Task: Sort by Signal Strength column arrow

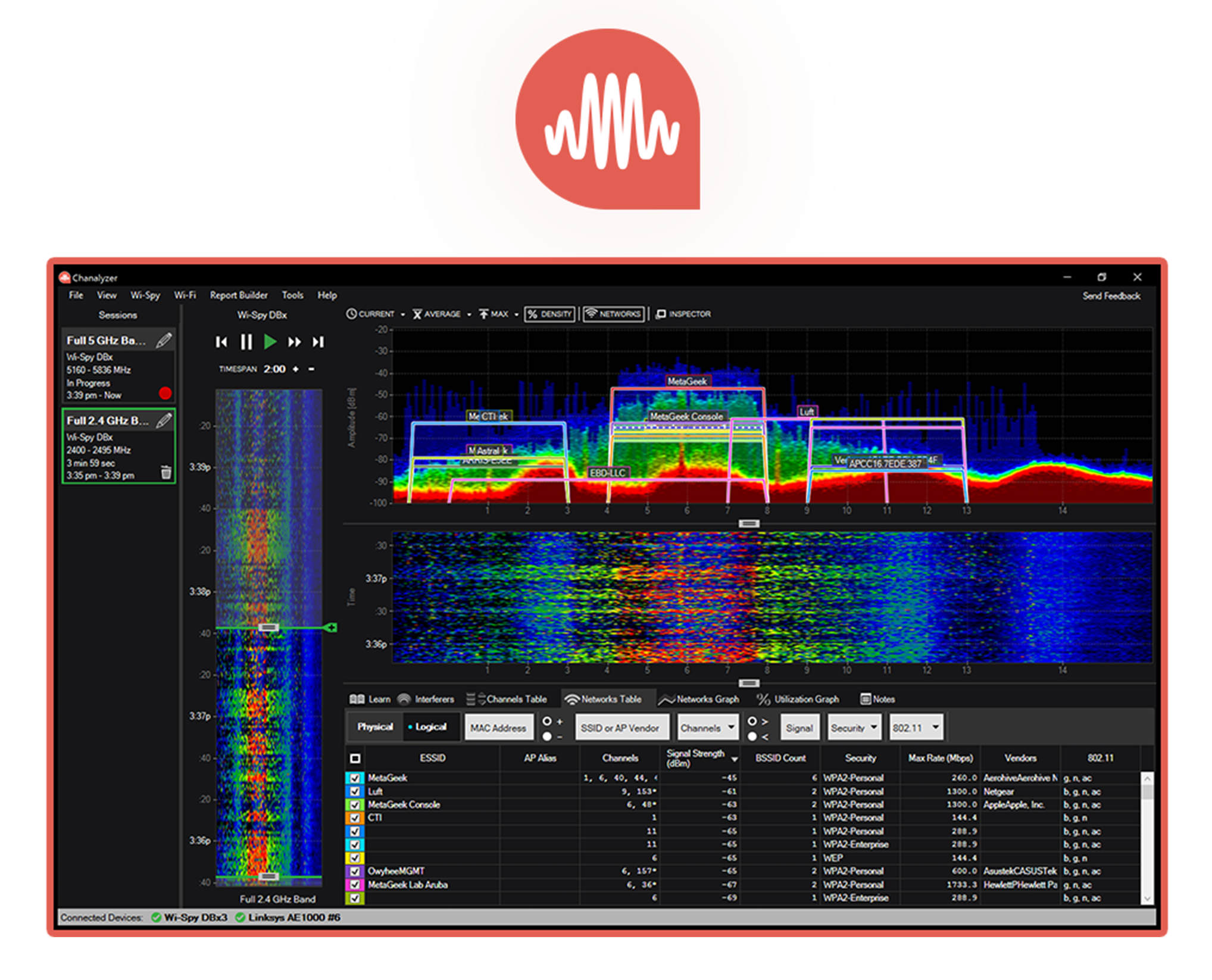Action: coord(734,759)
